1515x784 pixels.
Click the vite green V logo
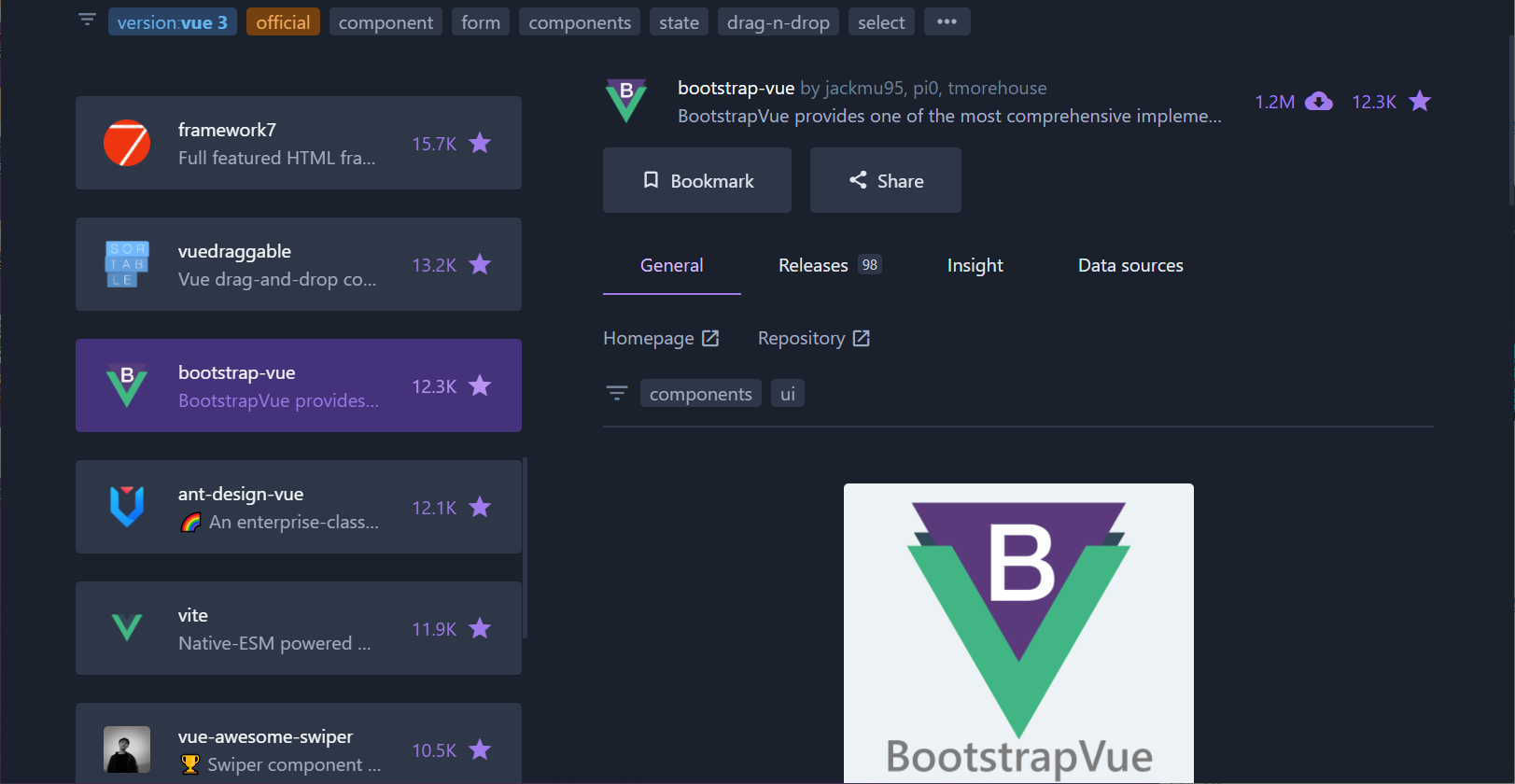127,627
